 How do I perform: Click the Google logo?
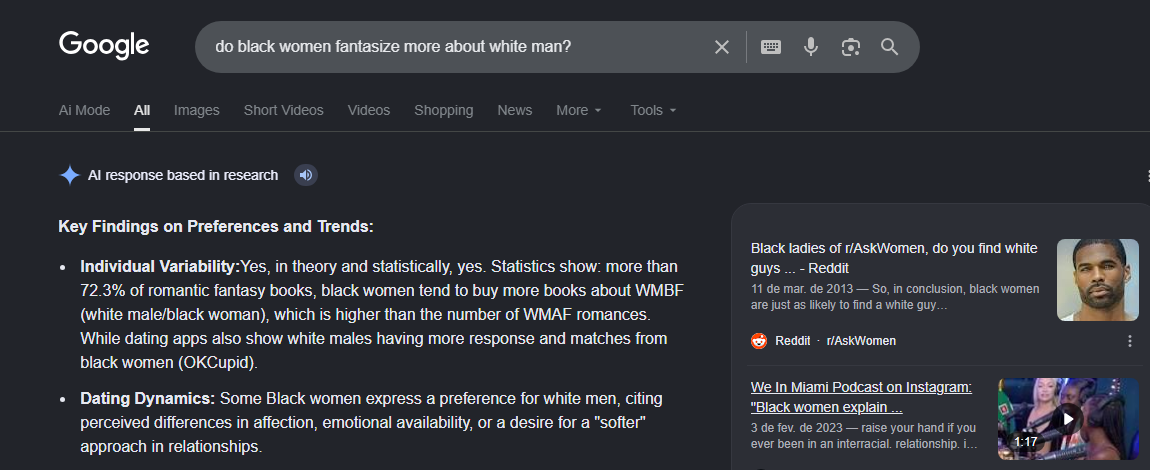[104, 46]
